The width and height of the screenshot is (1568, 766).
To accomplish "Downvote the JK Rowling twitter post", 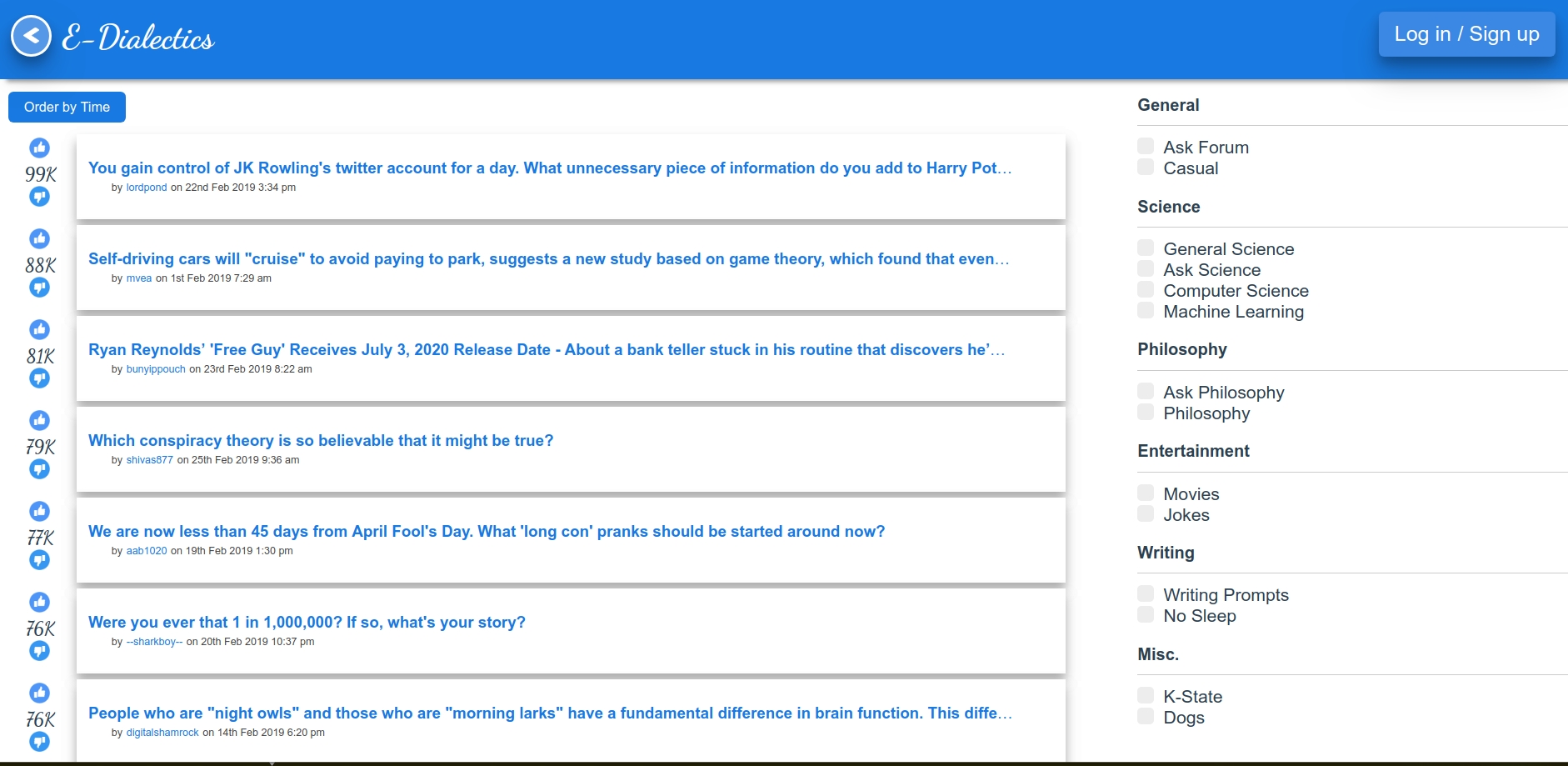I will [x=40, y=197].
